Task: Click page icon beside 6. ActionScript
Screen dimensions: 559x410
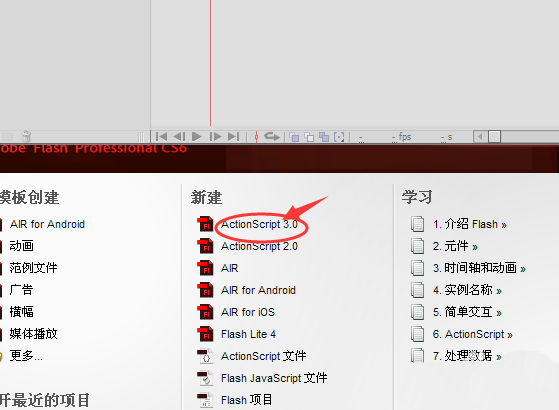Action: pos(417,334)
